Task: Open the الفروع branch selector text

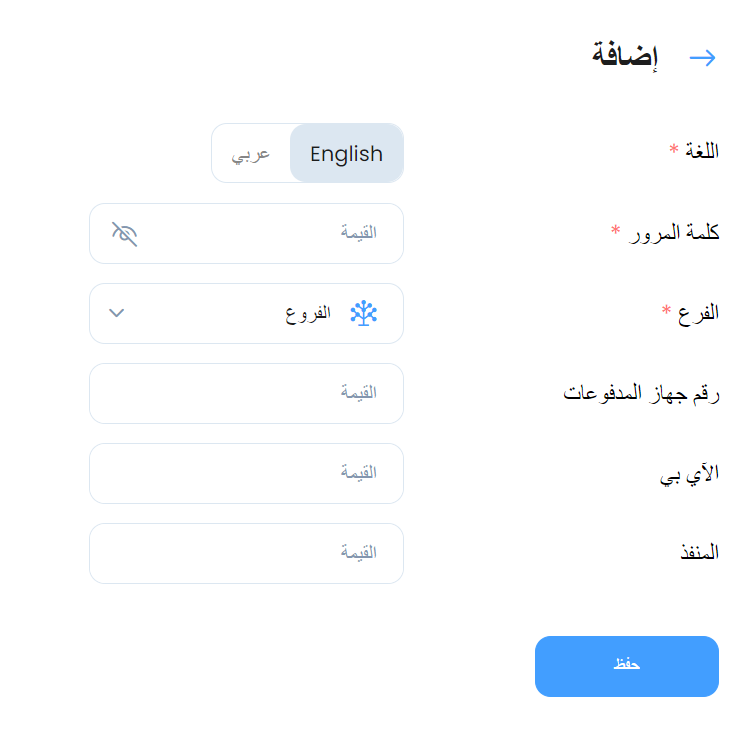Action: pyautogui.click(x=308, y=314)
